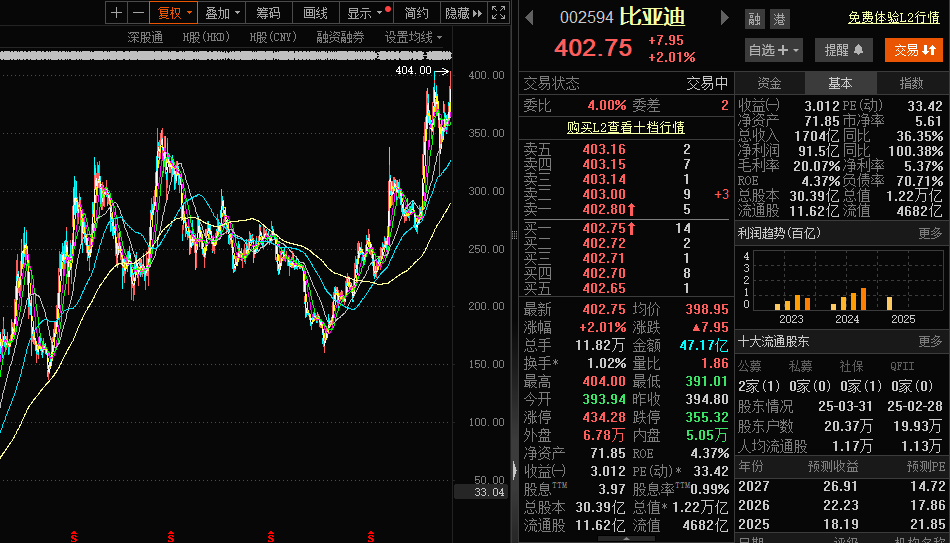
Task: Click the panel splitter collapse handle
Action: click(x=516, y=470)
